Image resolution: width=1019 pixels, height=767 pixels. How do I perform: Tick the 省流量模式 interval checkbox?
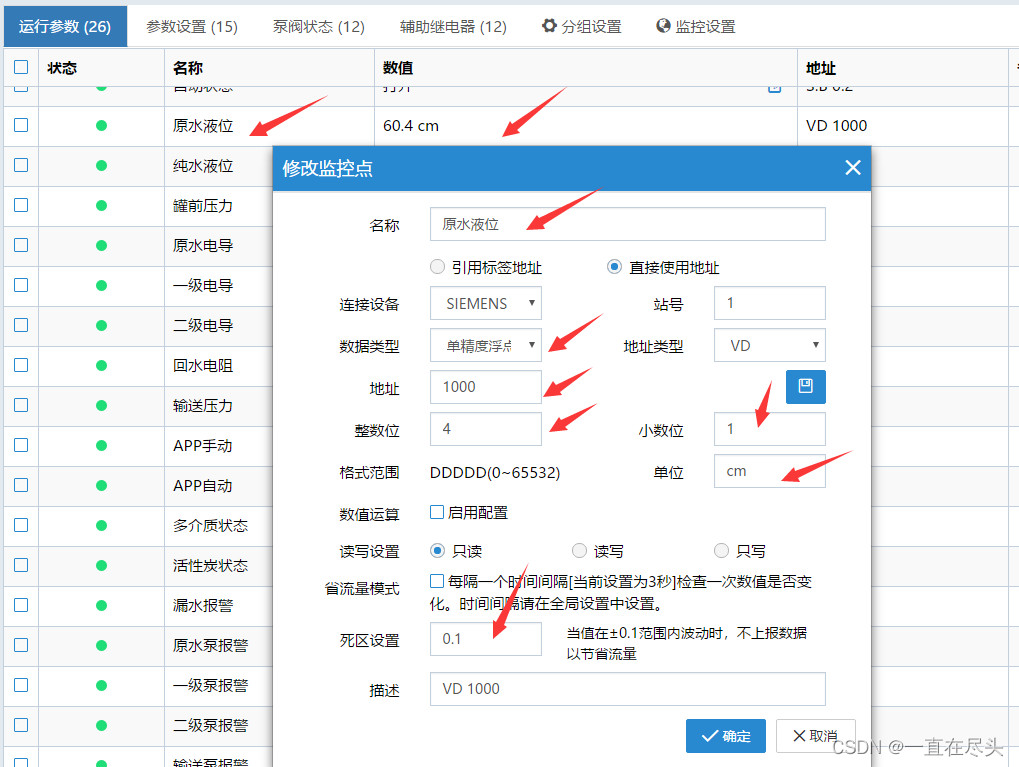pyautogui.click(x=437, y=581)
